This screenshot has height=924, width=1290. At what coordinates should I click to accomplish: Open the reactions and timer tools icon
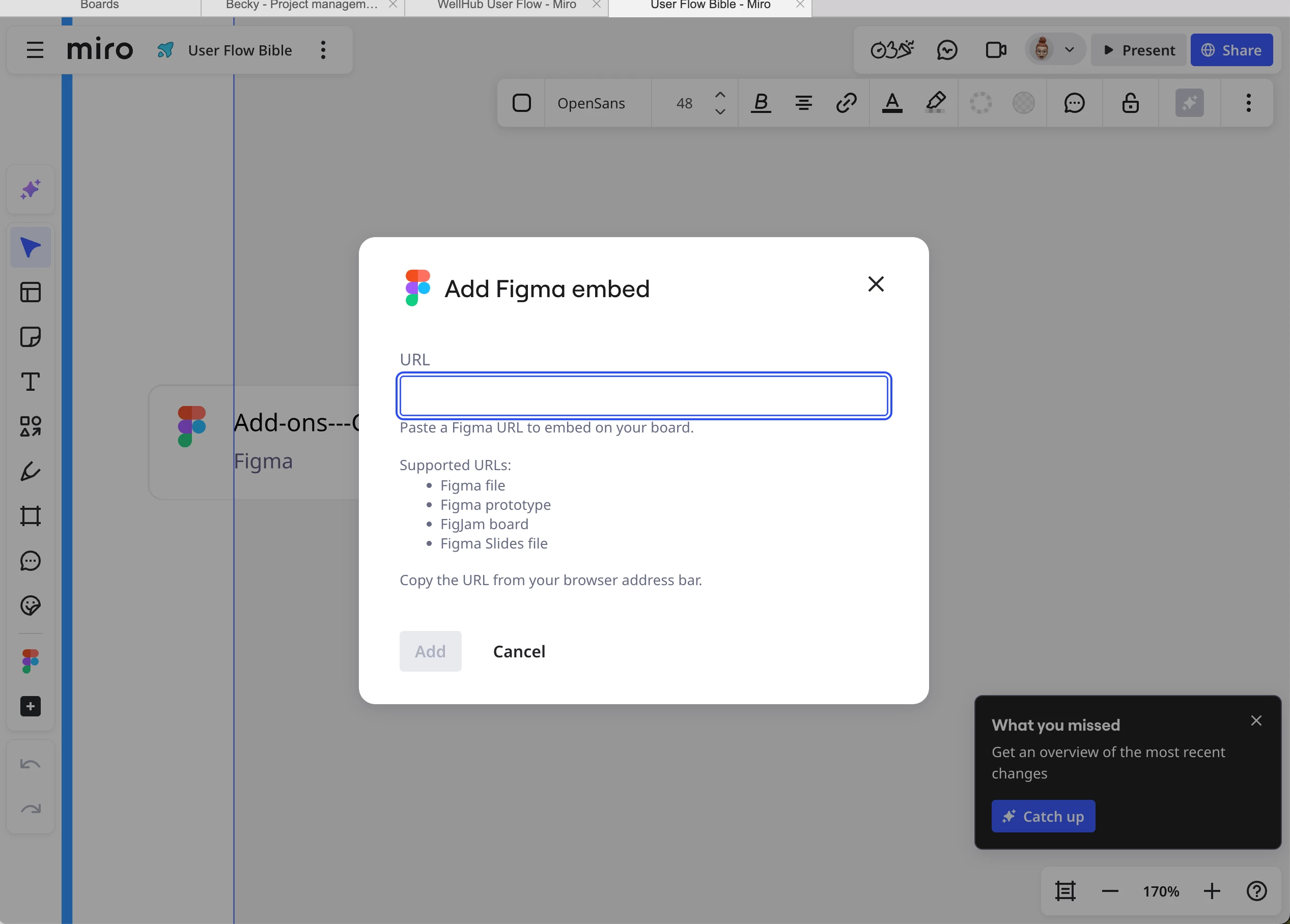pos(892,50)
